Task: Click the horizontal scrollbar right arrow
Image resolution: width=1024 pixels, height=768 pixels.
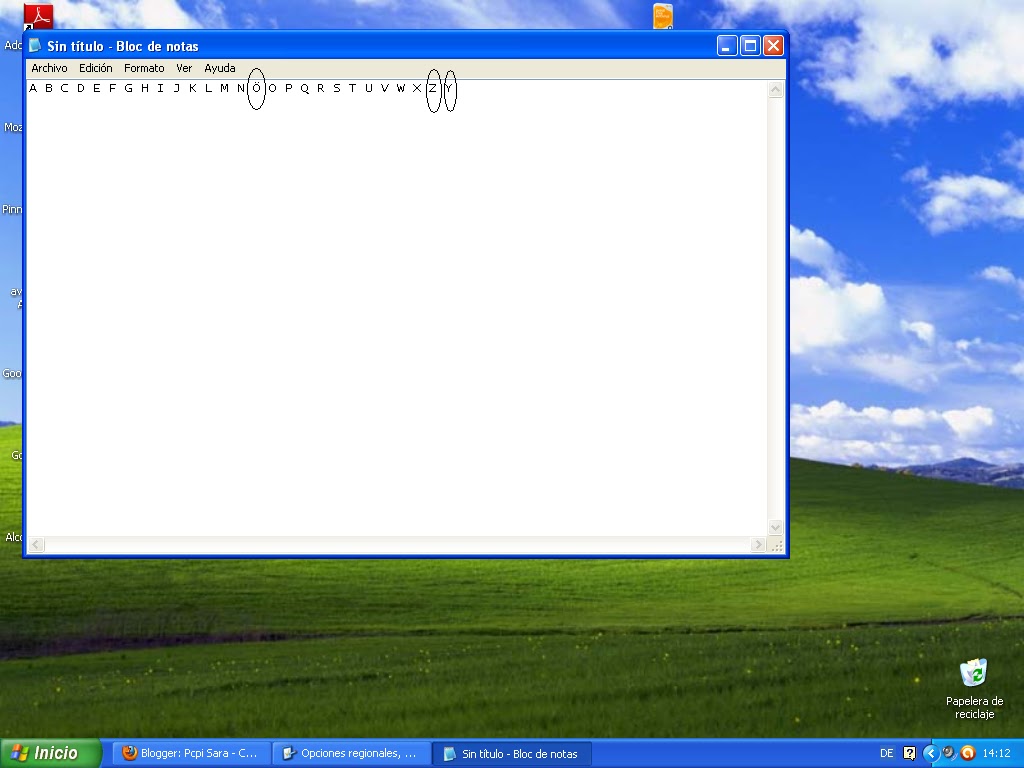Action: point(758,545)
